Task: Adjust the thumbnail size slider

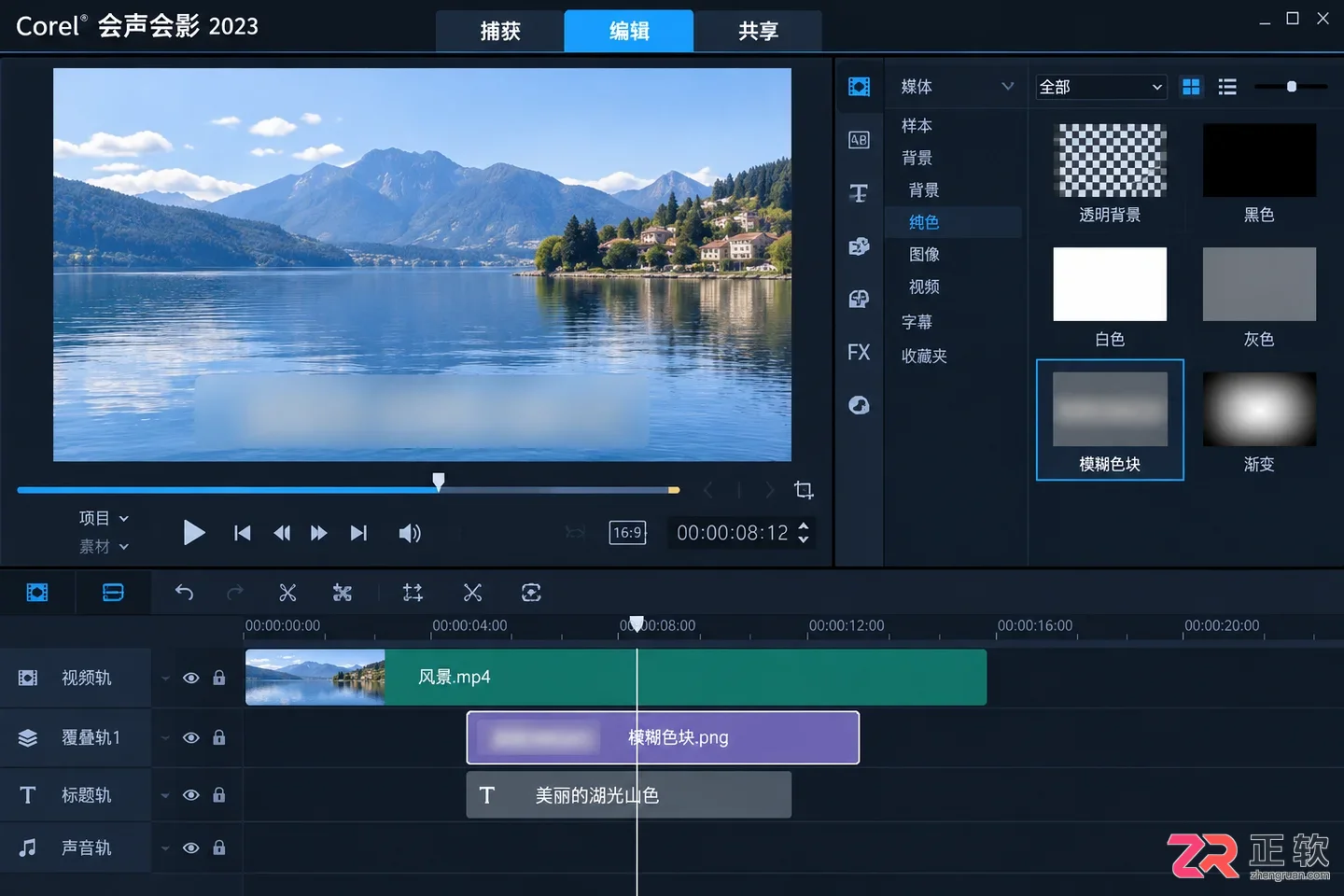Action: pyautogui.click(x=1292, y=87)
